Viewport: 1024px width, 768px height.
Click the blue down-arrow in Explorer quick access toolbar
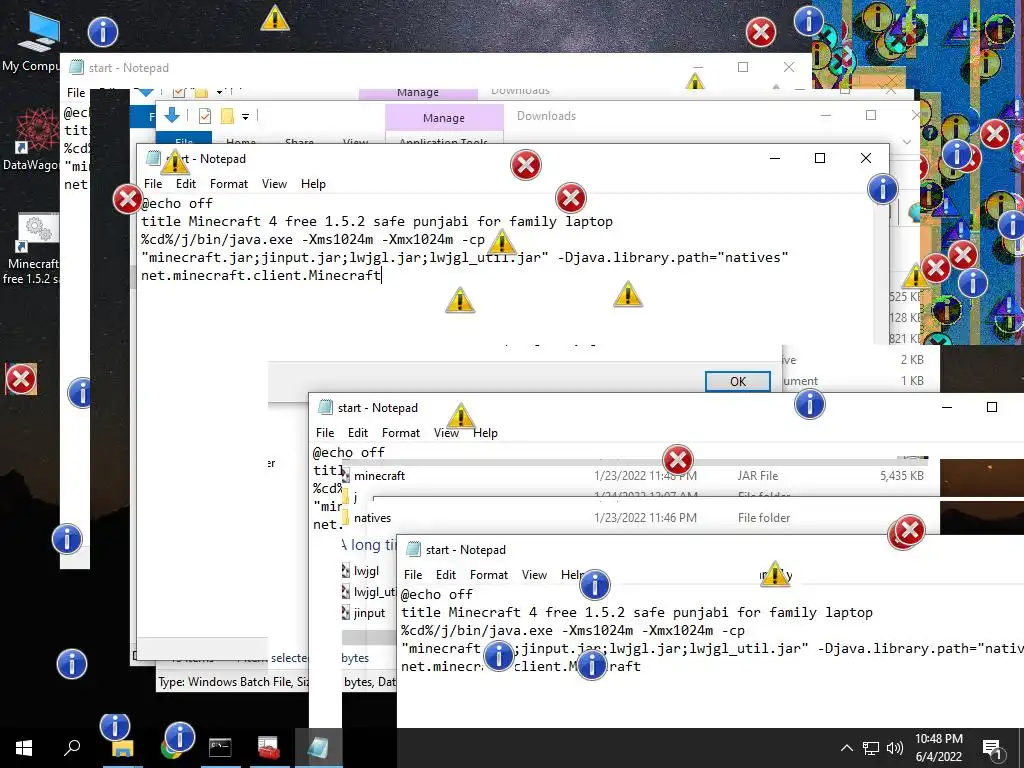172,116
